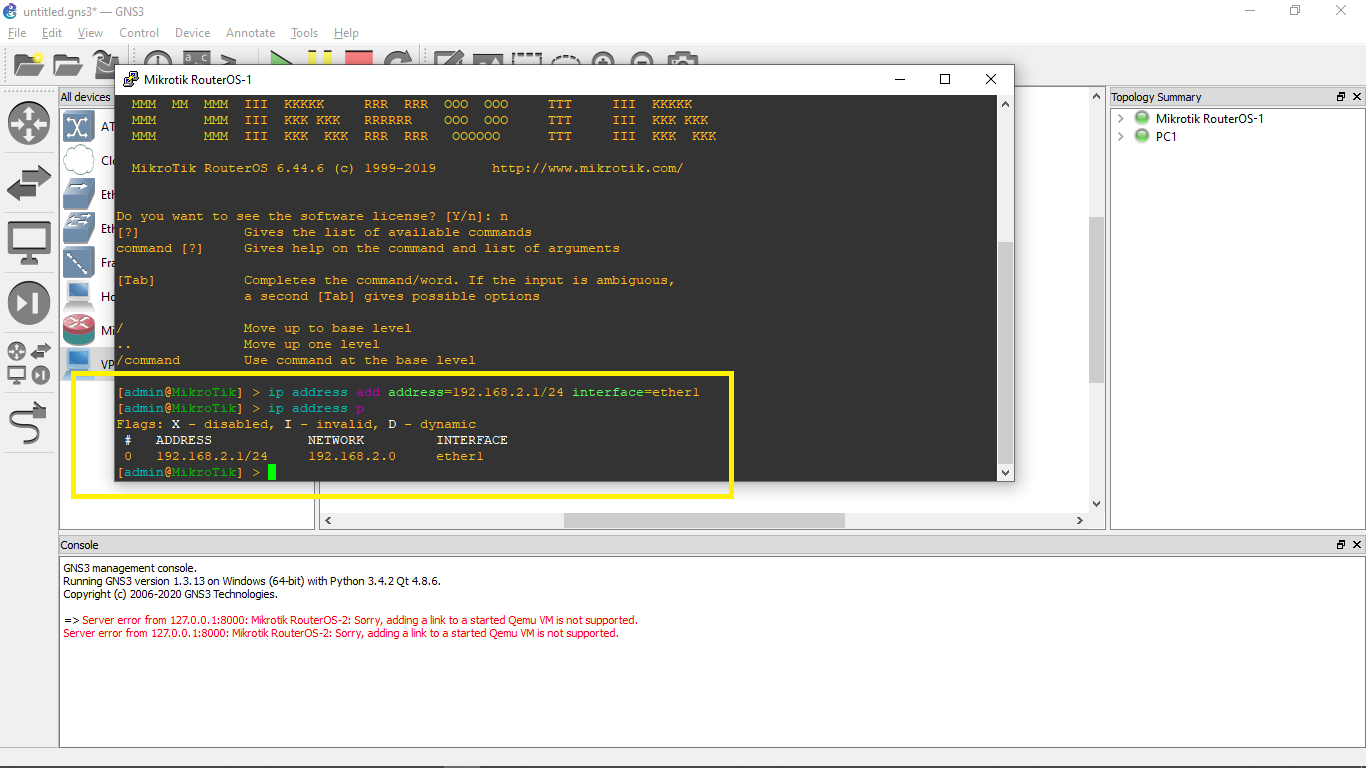Select the ATM switch device icon
1366x768 pixels.
click(x=79, y=127)
